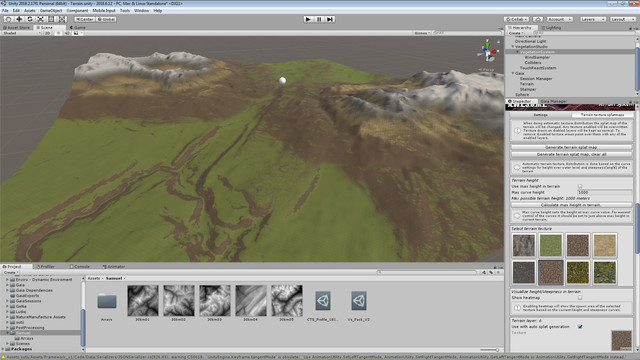Switch to the Gaia Manager tab
The height and width of the screenshot is (360, 640).
[x=553, y=101]
